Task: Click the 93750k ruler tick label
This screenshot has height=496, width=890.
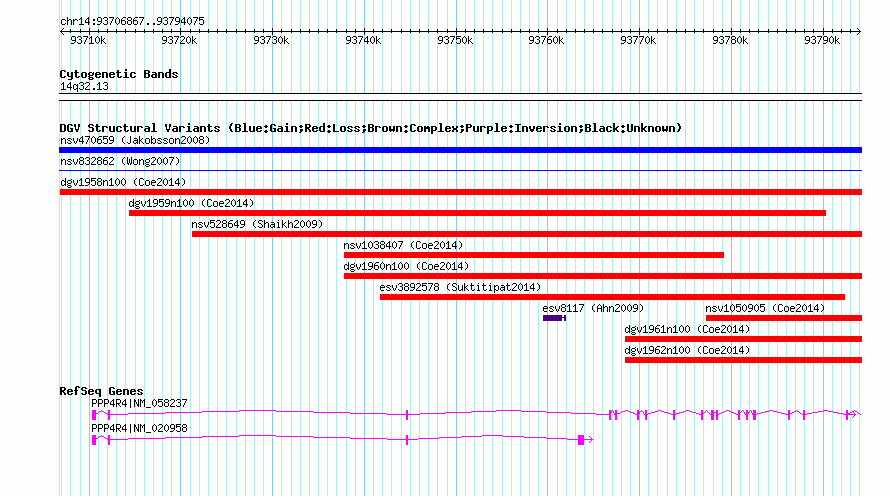Action: point(455,40)
